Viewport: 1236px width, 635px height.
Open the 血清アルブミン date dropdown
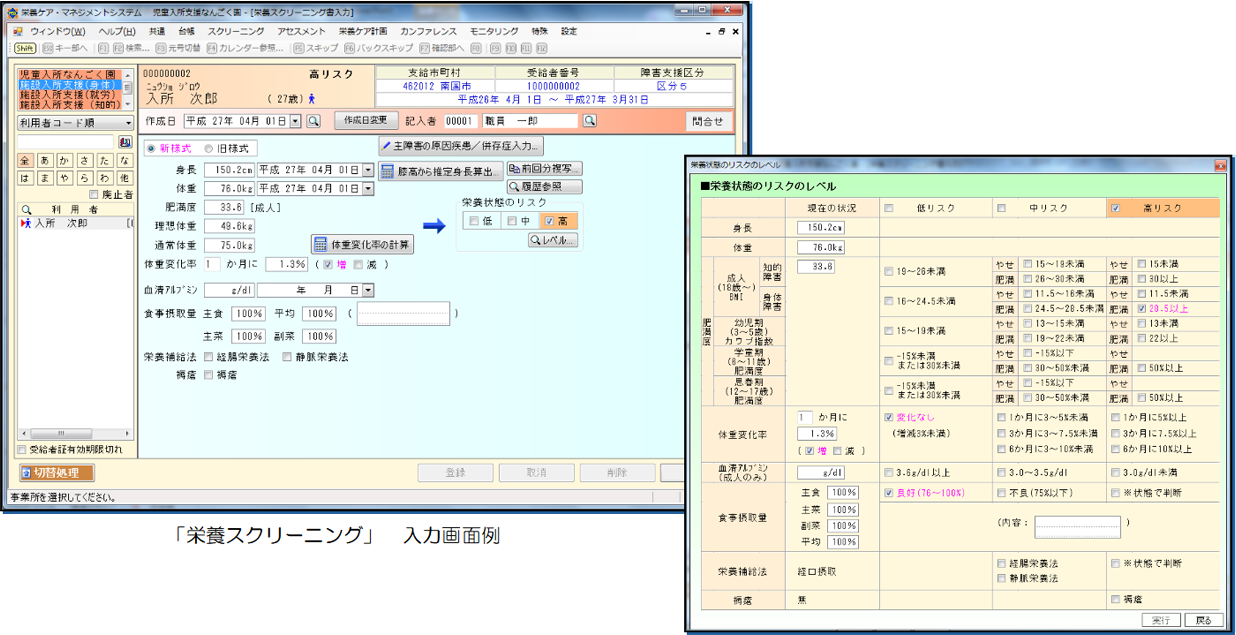pyautogui.click(x=368, y=290)
